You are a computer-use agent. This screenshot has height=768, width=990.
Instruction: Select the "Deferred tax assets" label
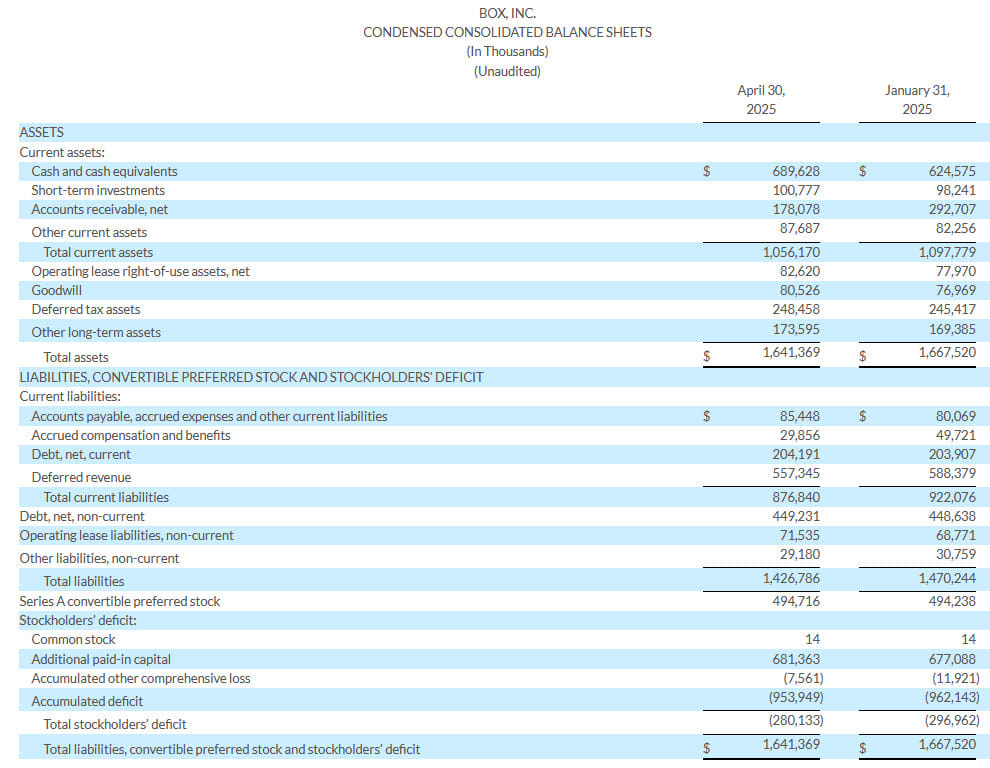[x=86, y=309]
